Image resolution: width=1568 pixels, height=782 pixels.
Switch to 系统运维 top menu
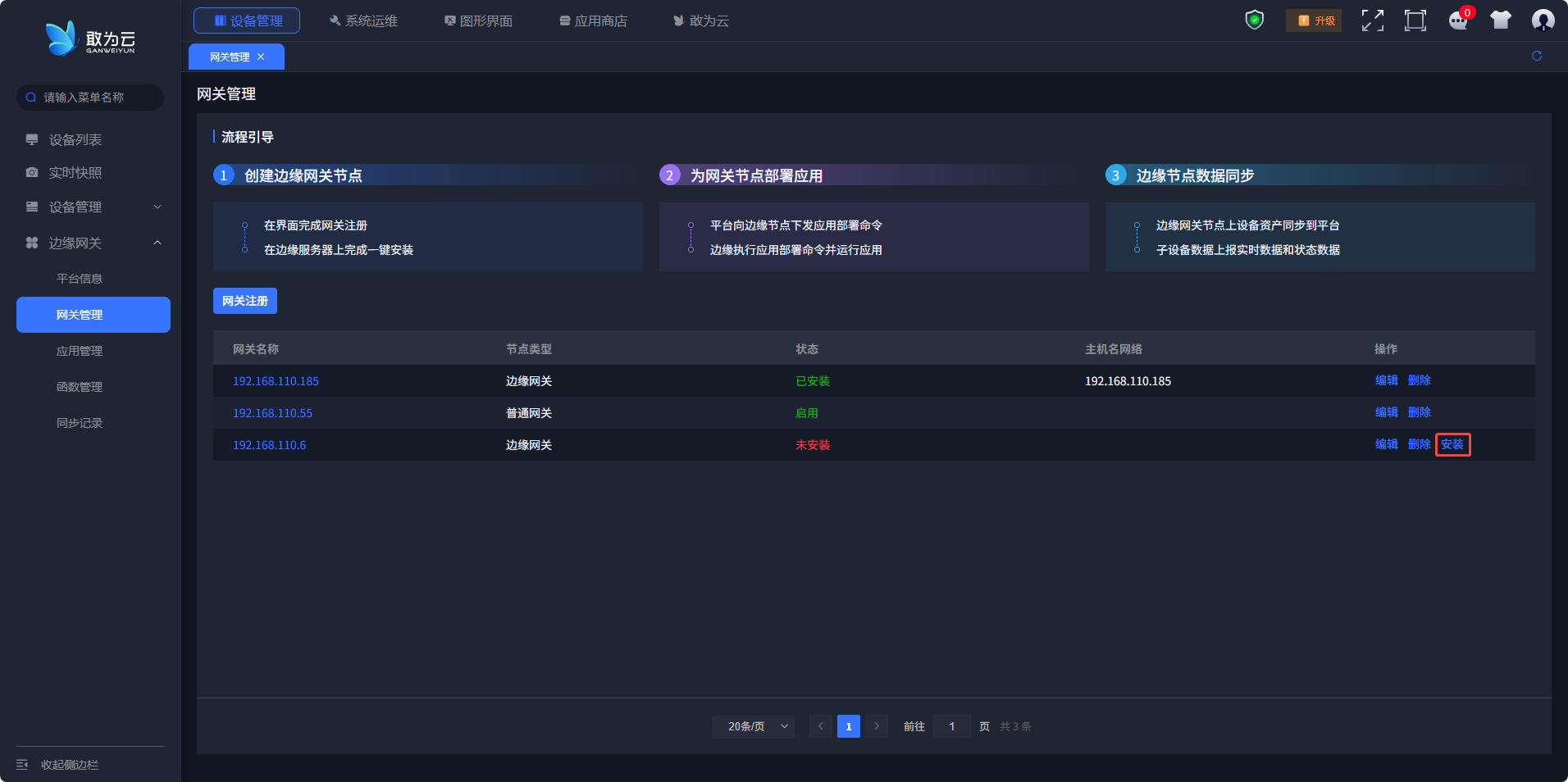[x=363, y=20]
